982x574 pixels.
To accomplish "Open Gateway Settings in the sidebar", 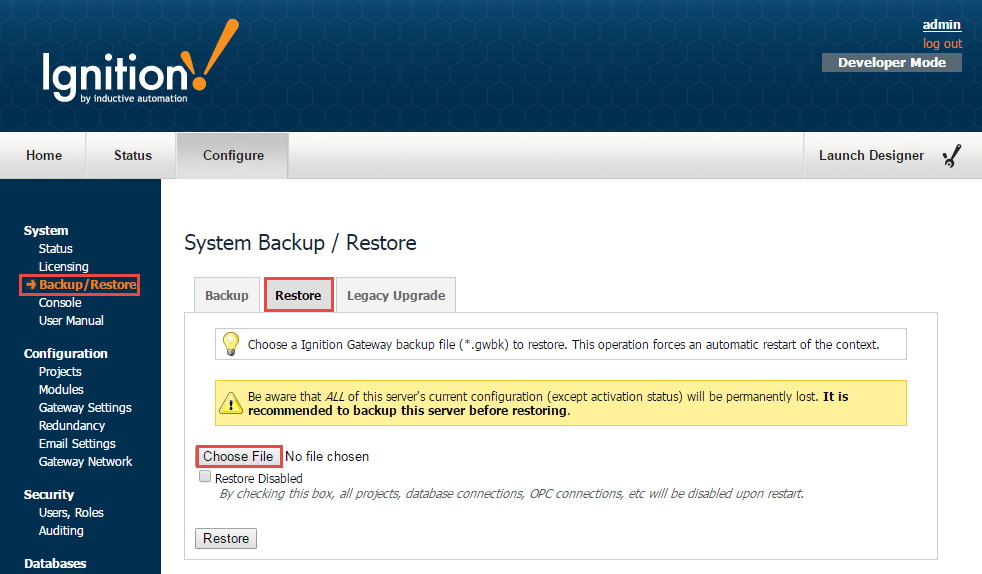I will point(85,407).
